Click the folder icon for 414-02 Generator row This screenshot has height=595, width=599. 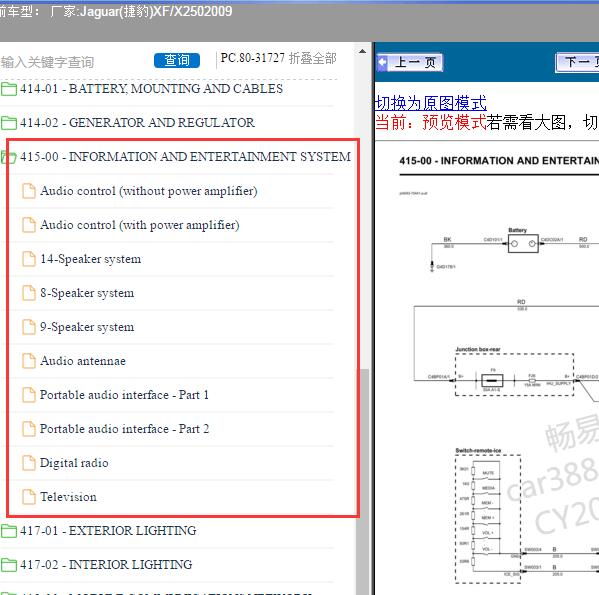point(8,123)
